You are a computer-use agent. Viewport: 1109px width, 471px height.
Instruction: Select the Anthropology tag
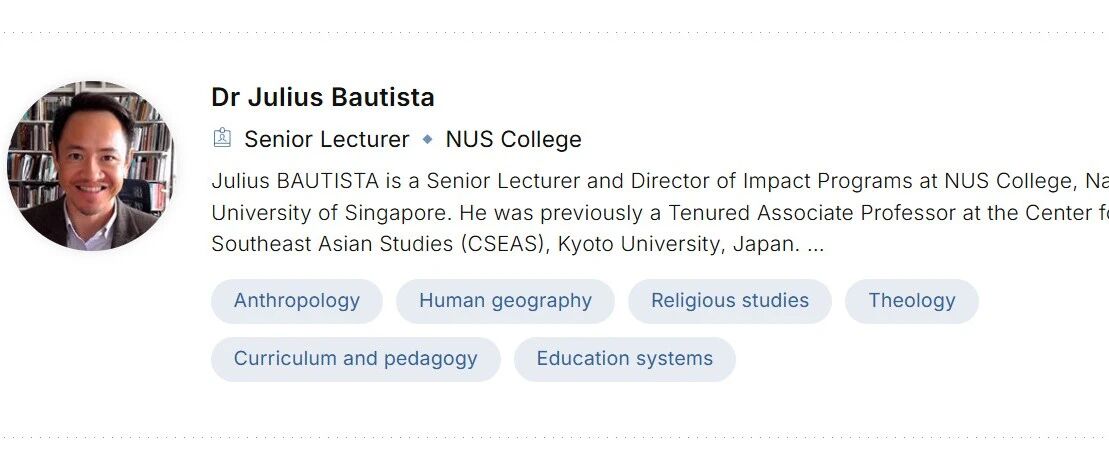(x=296, y=301)
